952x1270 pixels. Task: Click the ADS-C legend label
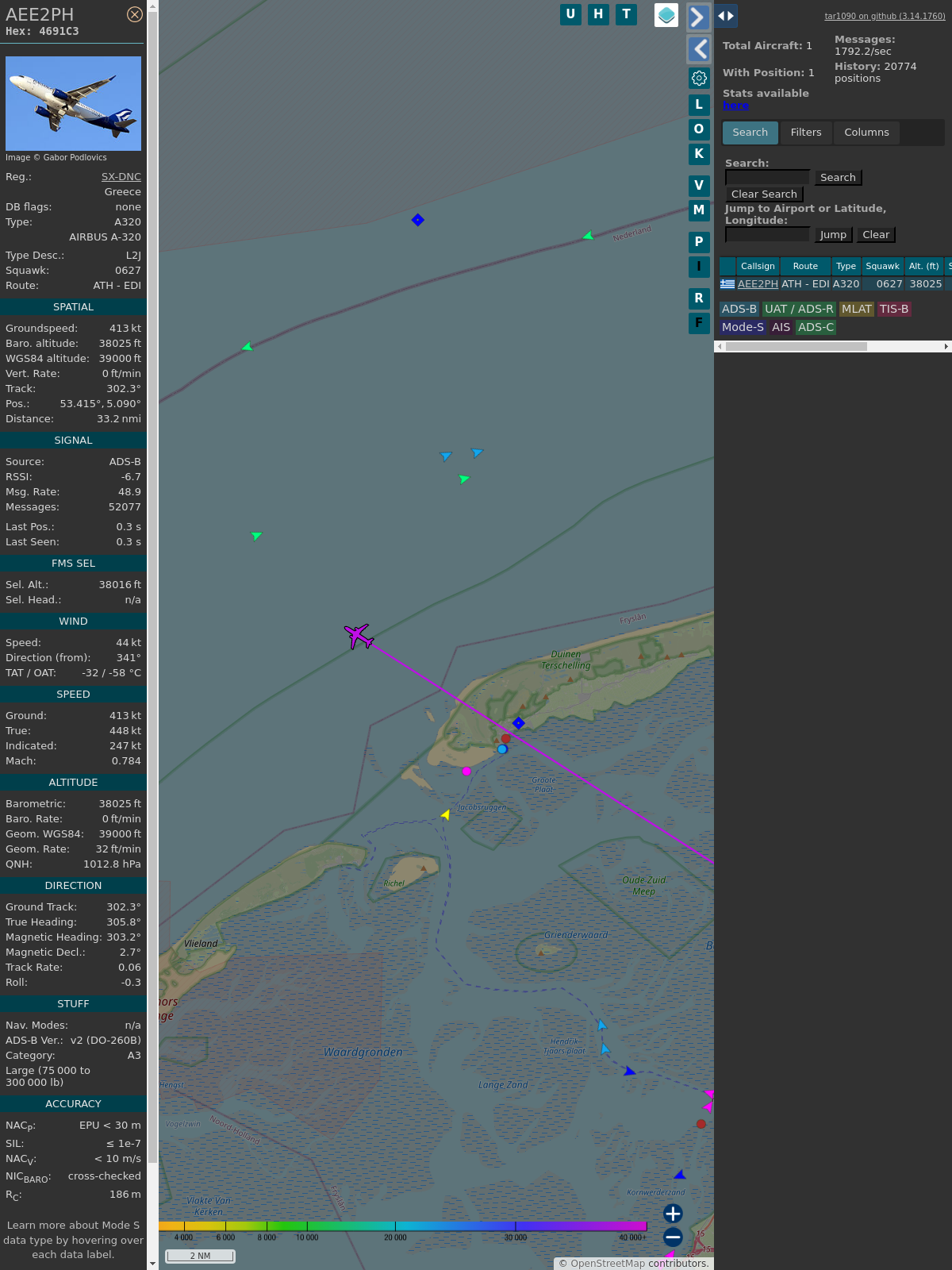coord(816,328)
